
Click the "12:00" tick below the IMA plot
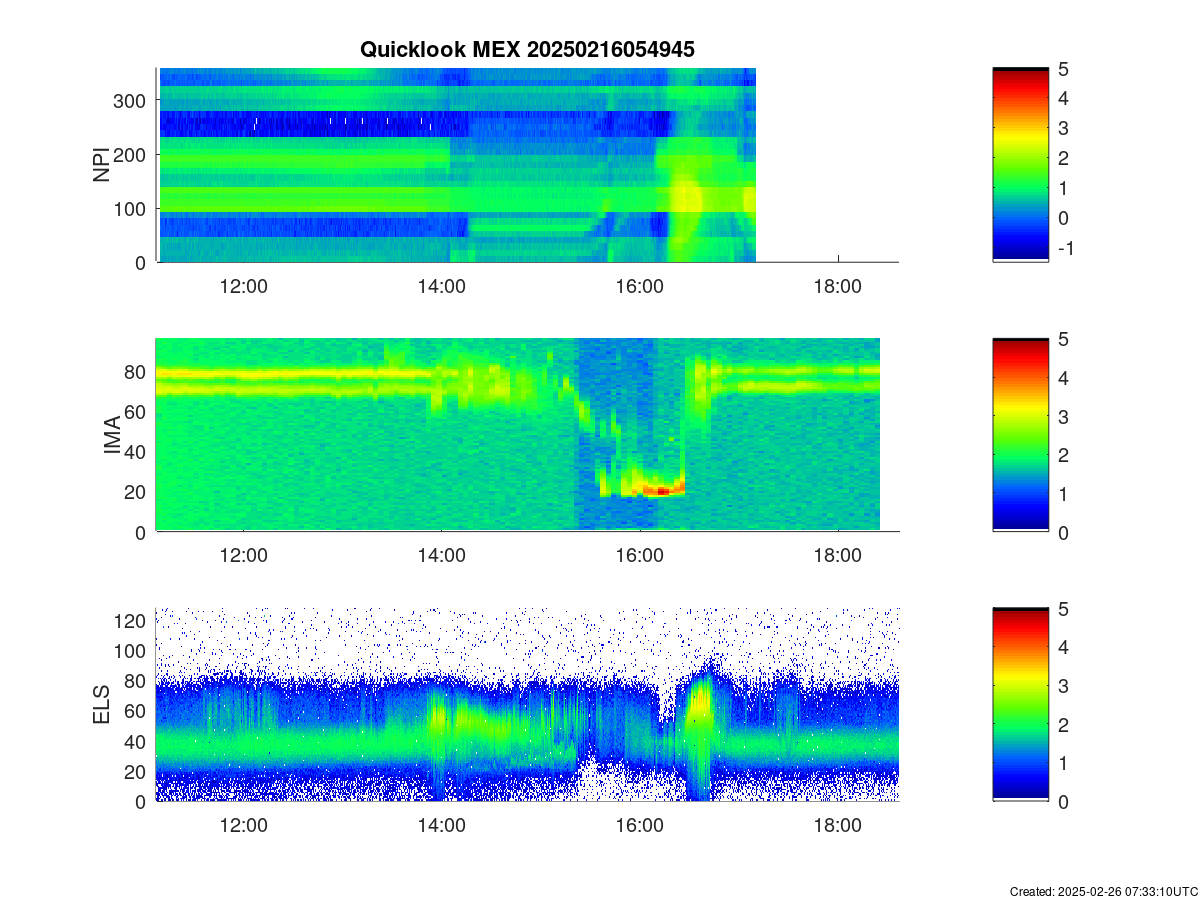pyautogui.click(x=243, y=556)
